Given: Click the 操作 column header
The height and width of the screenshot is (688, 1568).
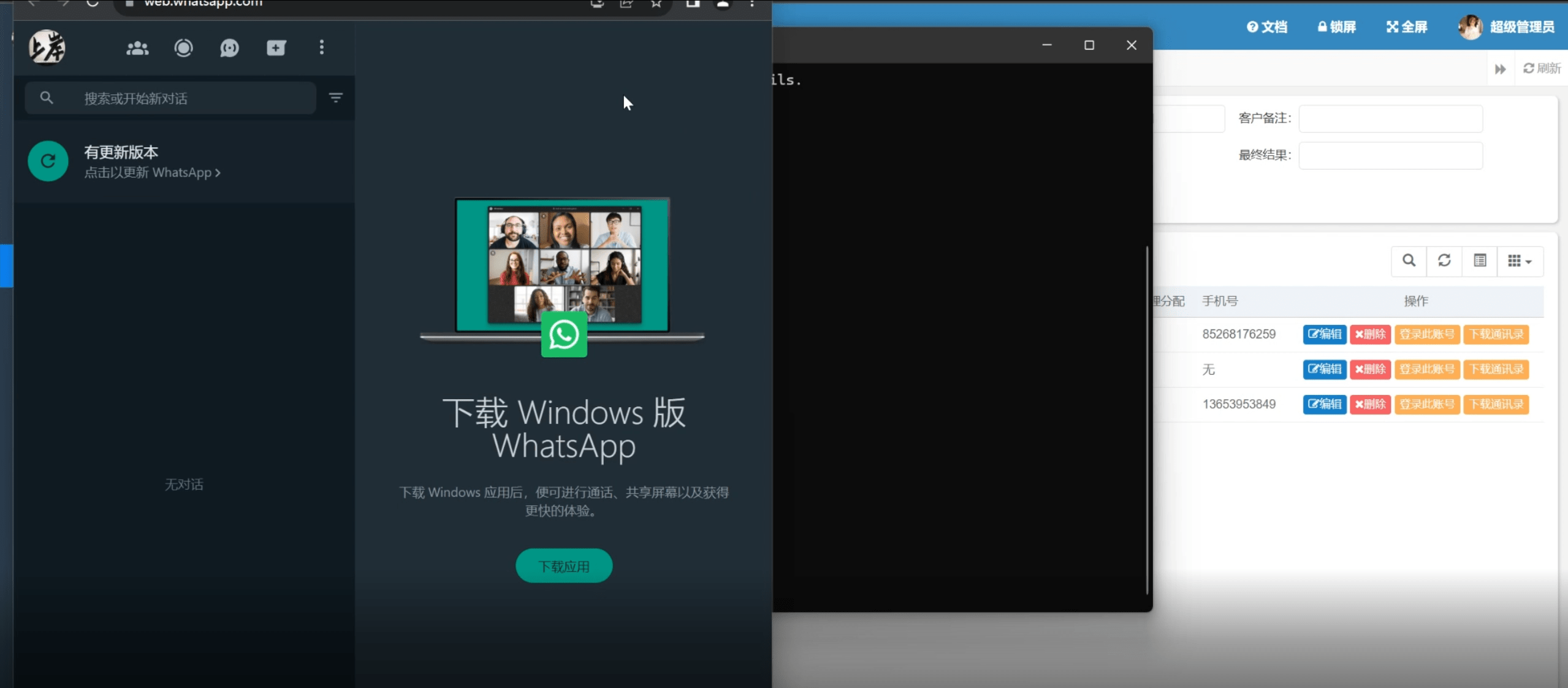Looking at the screenshot, I should 1416,301.
